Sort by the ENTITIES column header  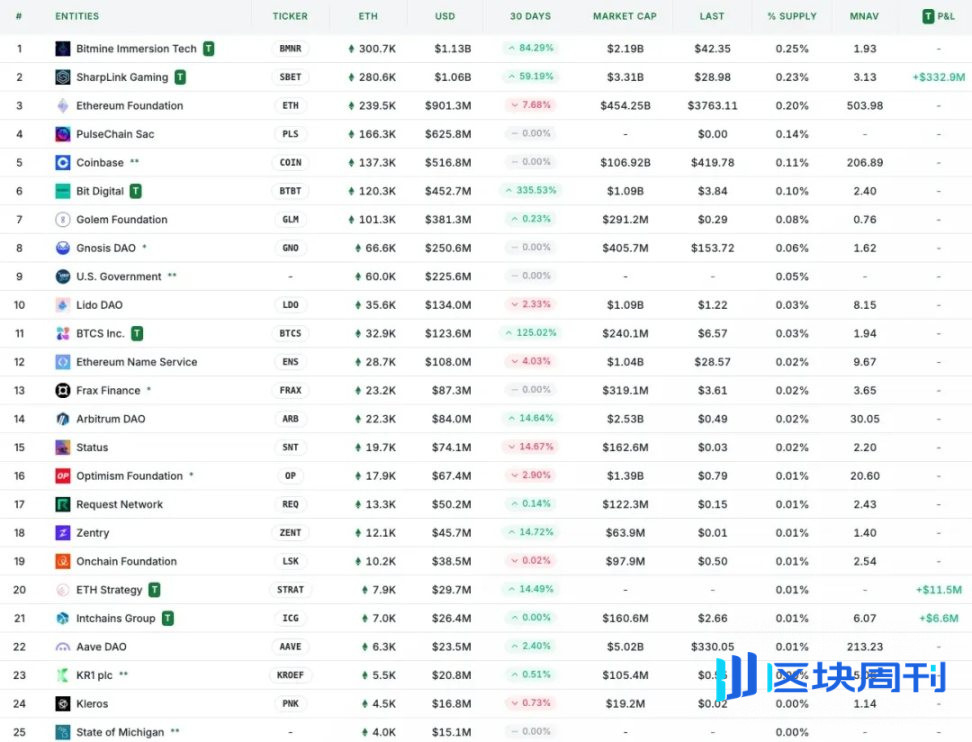77,16
